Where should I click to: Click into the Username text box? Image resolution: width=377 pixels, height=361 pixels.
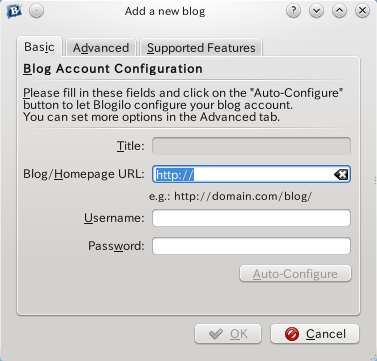click(x=251, y=218)
